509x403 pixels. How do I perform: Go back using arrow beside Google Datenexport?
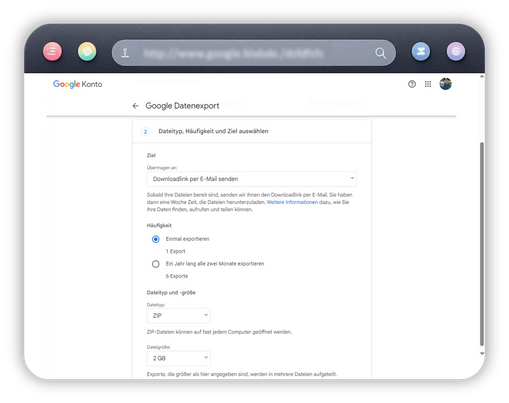coord(135,106)
